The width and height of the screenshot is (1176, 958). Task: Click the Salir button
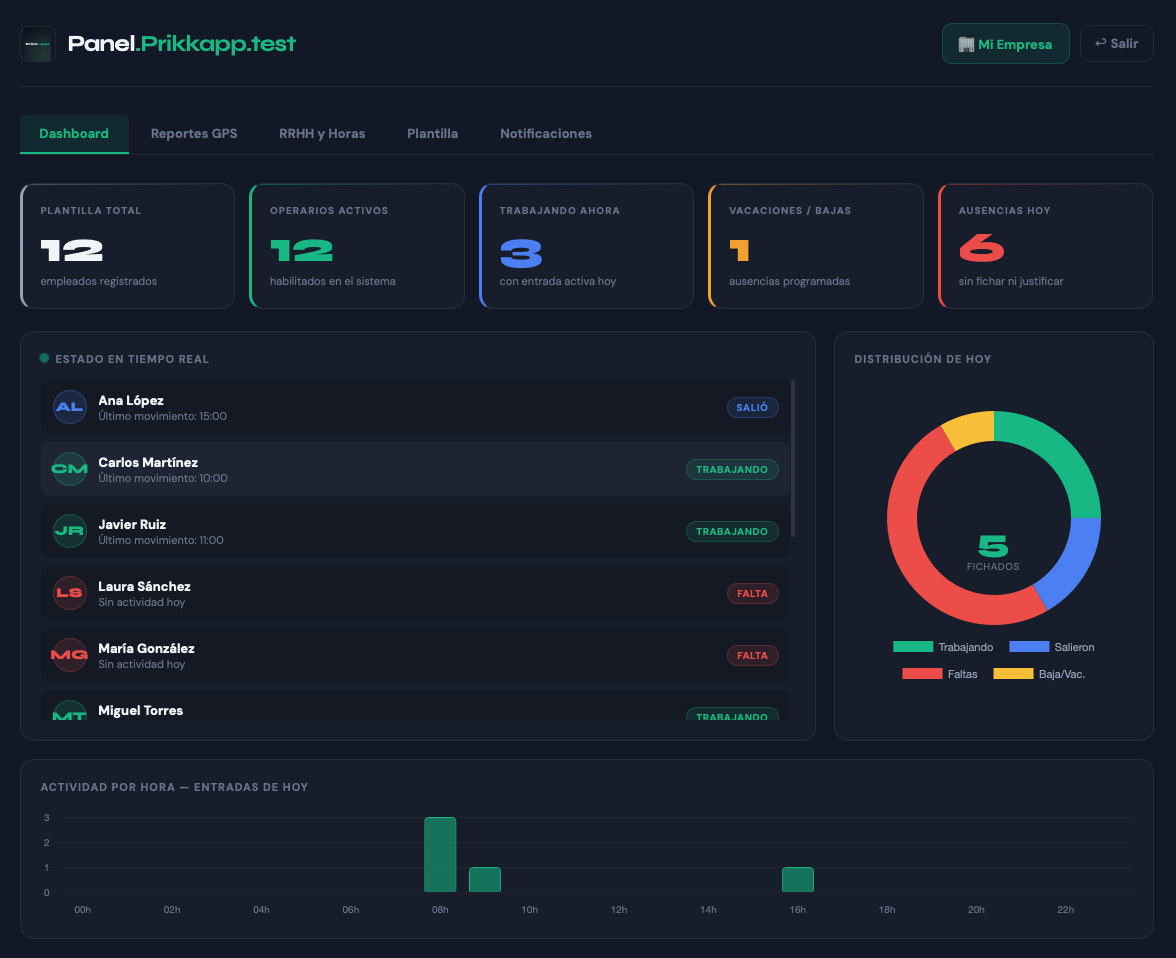coord(1117,43)
